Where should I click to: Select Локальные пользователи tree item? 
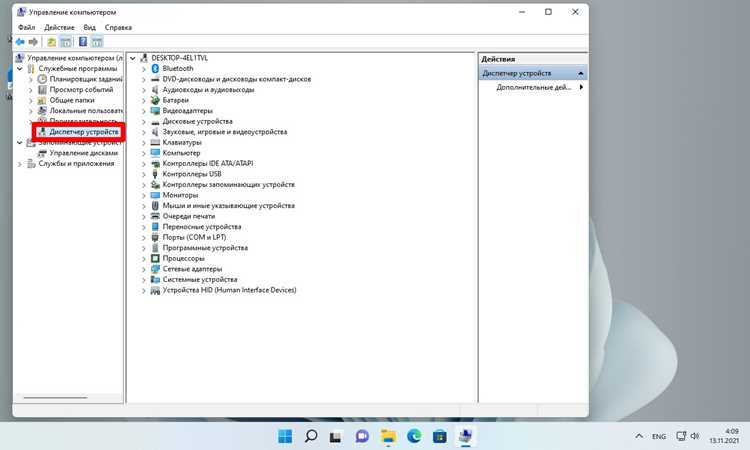pyautogui.click(x=86, y=110)
